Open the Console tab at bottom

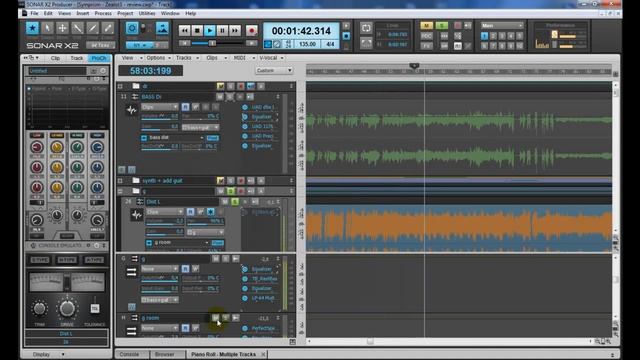pyautogui.click(x=129, y=354)
